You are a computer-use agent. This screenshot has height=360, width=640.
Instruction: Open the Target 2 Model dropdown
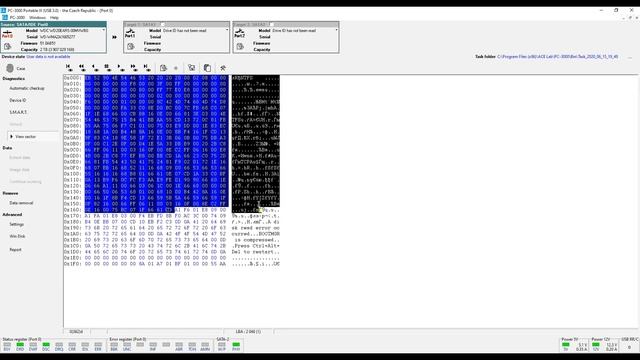coord(336,30)
